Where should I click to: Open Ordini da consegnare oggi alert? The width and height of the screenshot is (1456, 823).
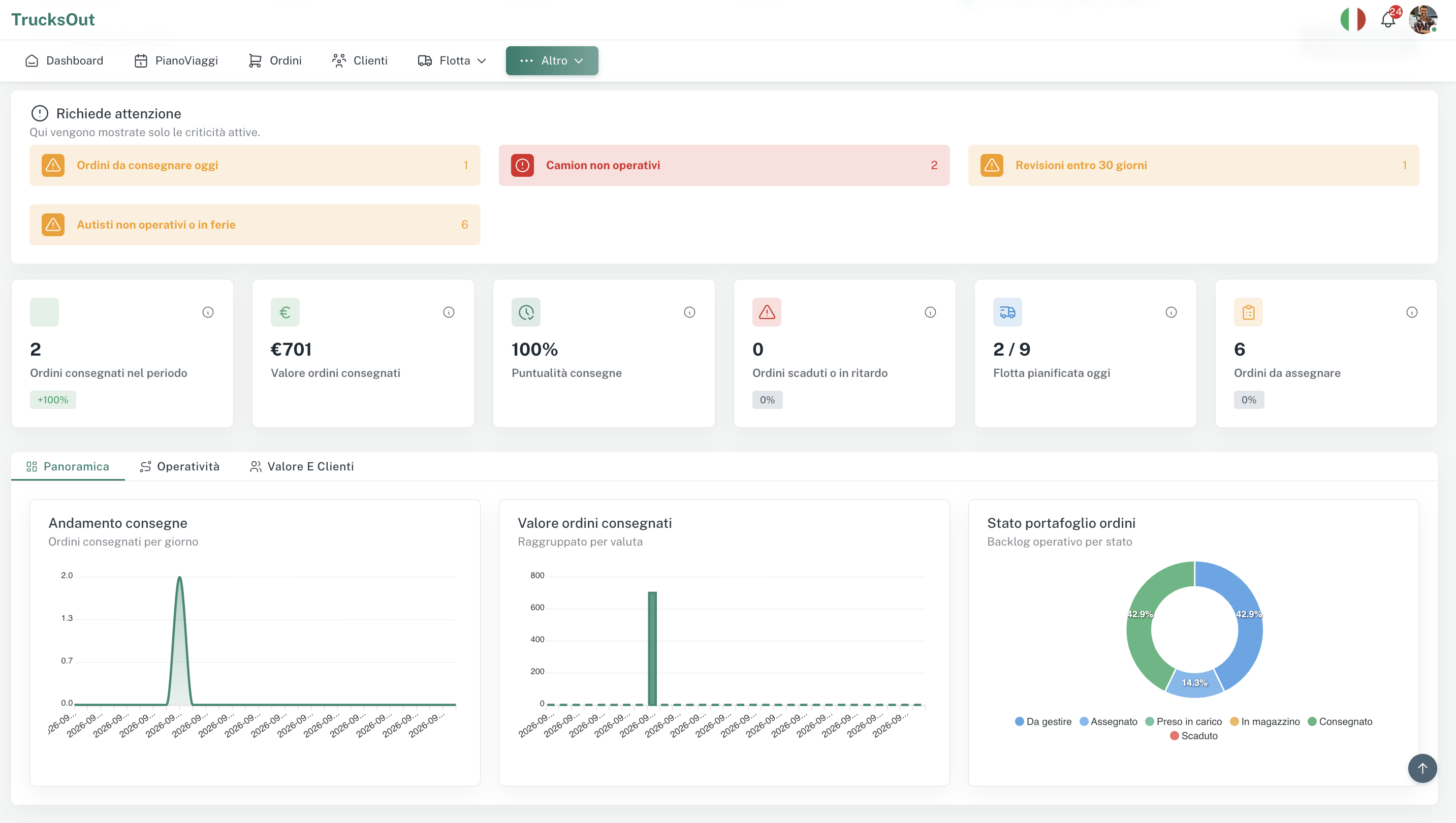click(x=255, y=165)
